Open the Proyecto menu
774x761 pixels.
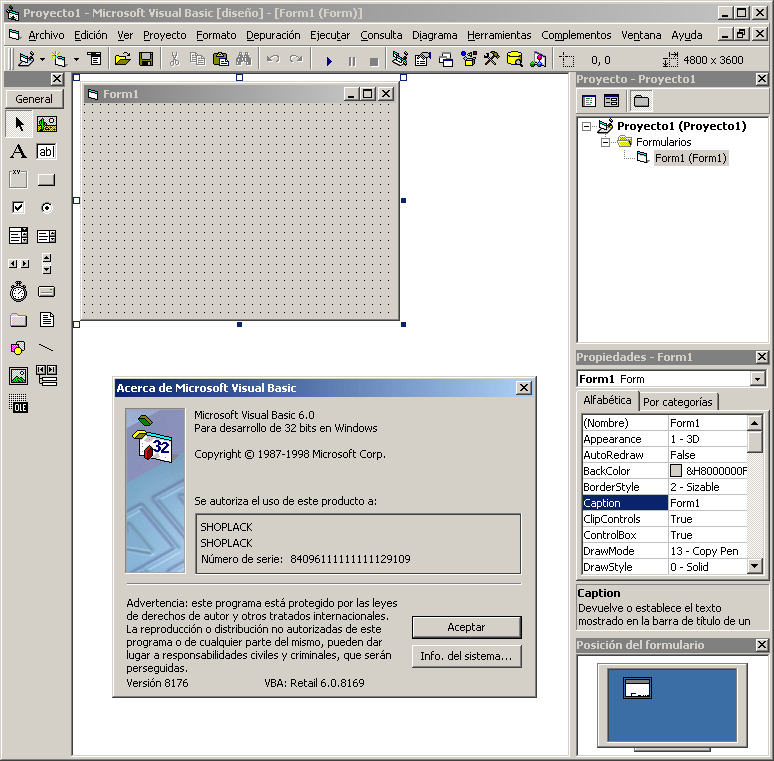click(165, 36)
